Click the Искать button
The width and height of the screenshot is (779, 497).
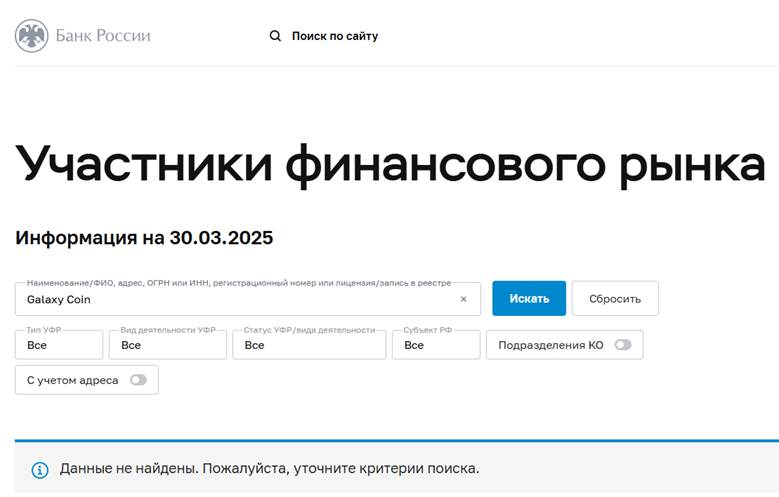click(529, 298)
